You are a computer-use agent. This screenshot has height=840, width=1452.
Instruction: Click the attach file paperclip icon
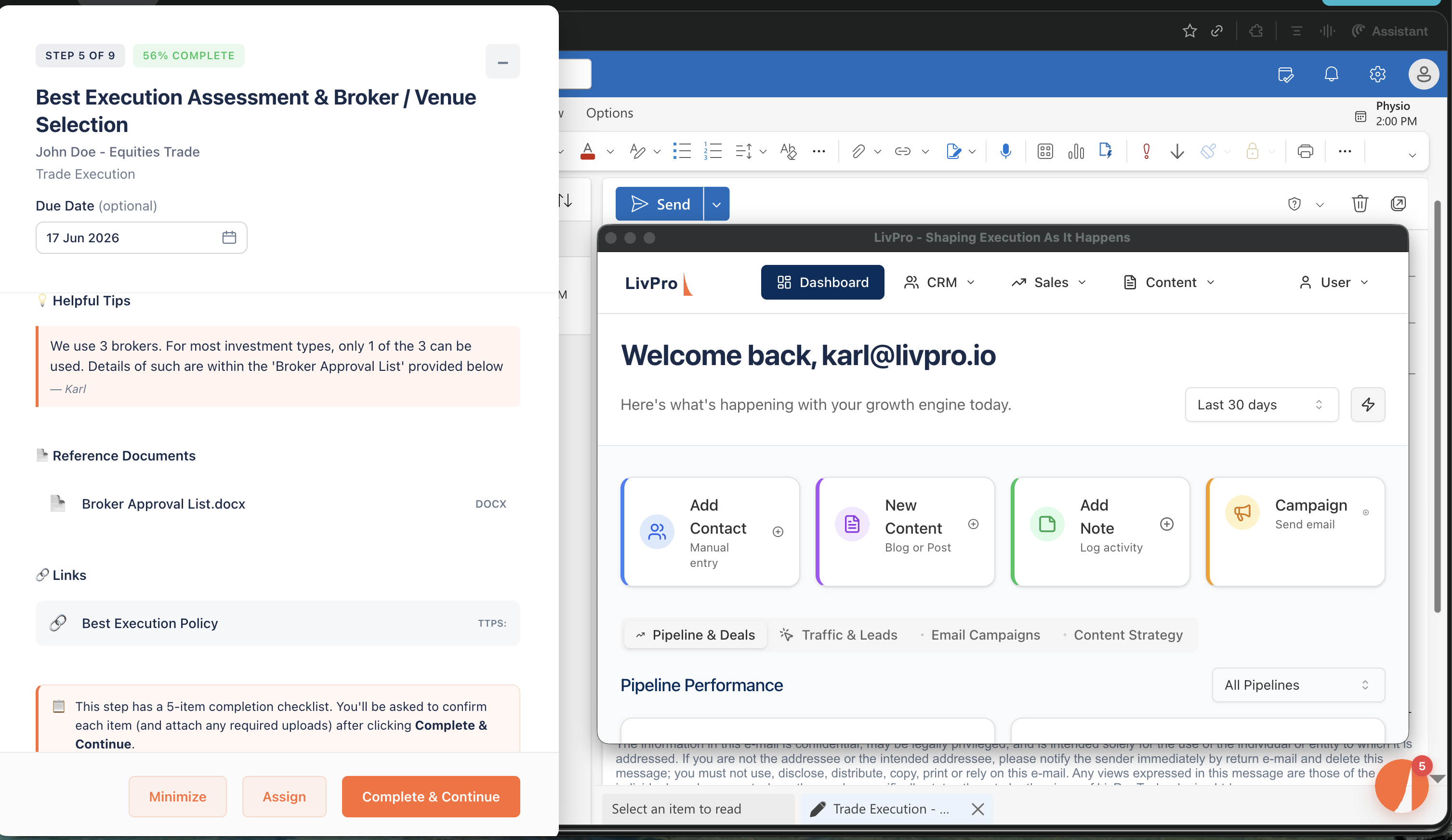point(858,152)
